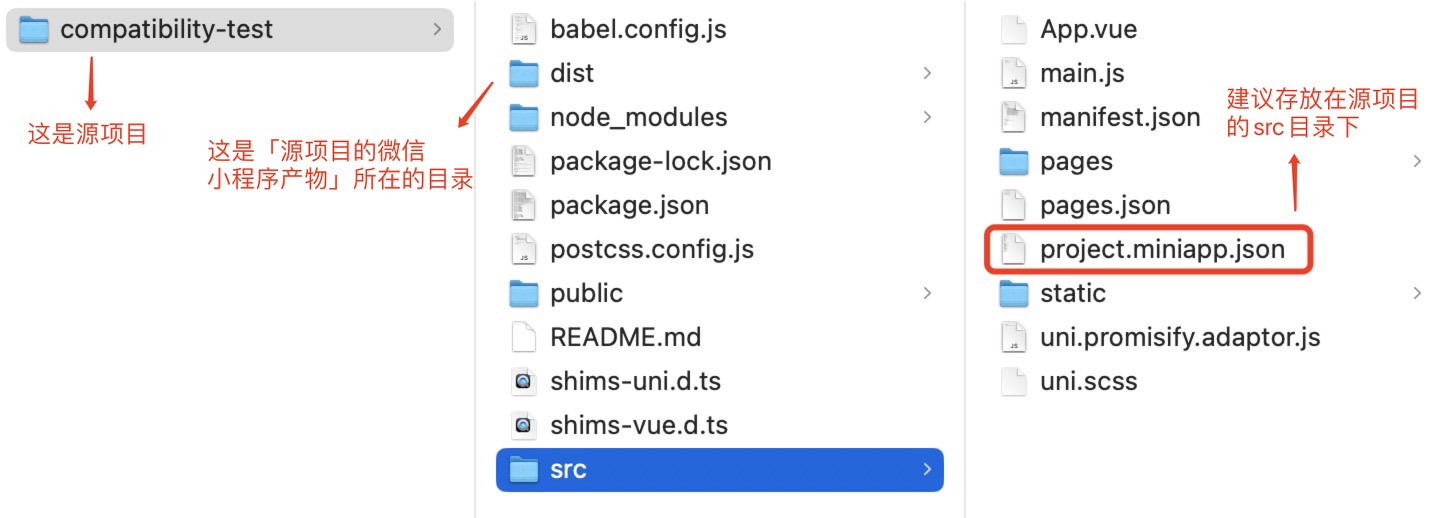Select the README.md file

(625, 338)
